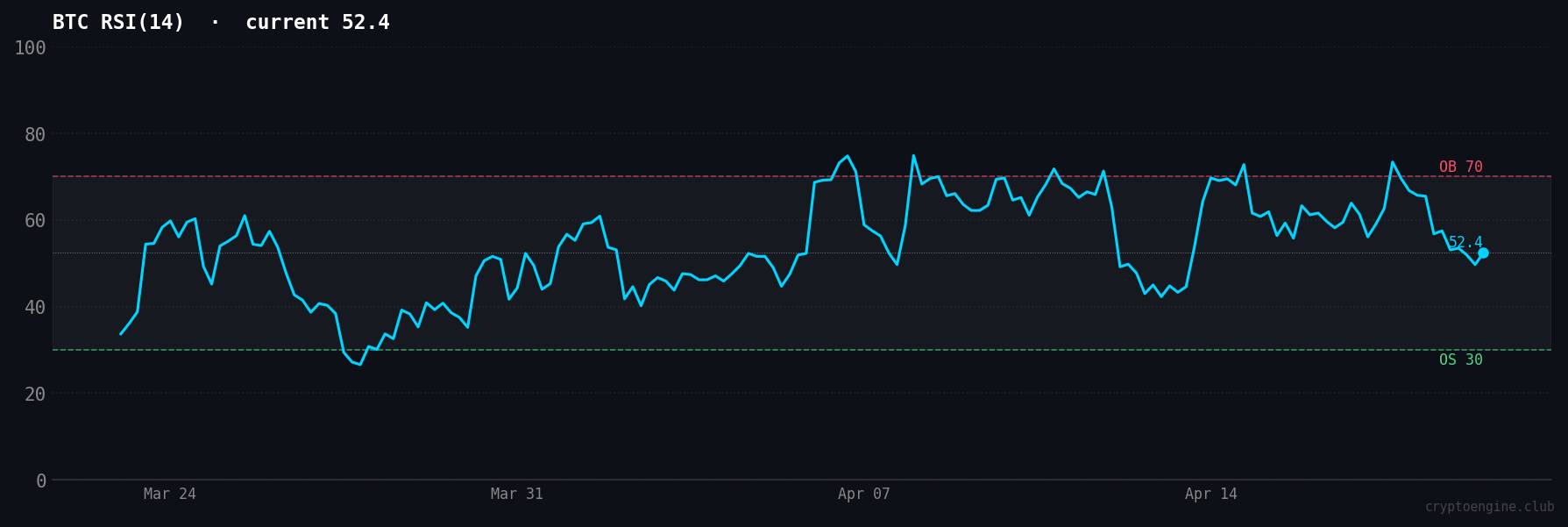Click the 40 y-axis tick label
The width and height of the screenshot is (1568, 527).
click(35, 308)
